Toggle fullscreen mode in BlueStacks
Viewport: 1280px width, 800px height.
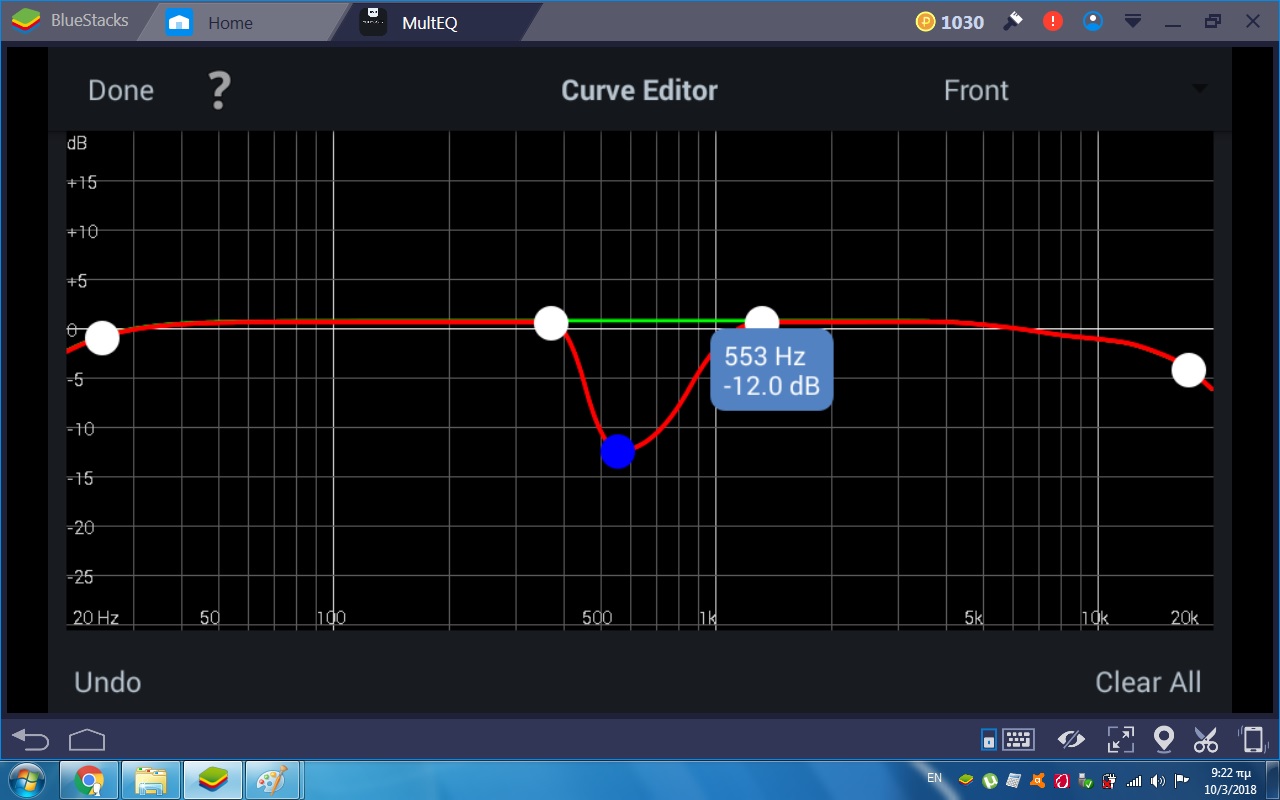coord(1120,740)
